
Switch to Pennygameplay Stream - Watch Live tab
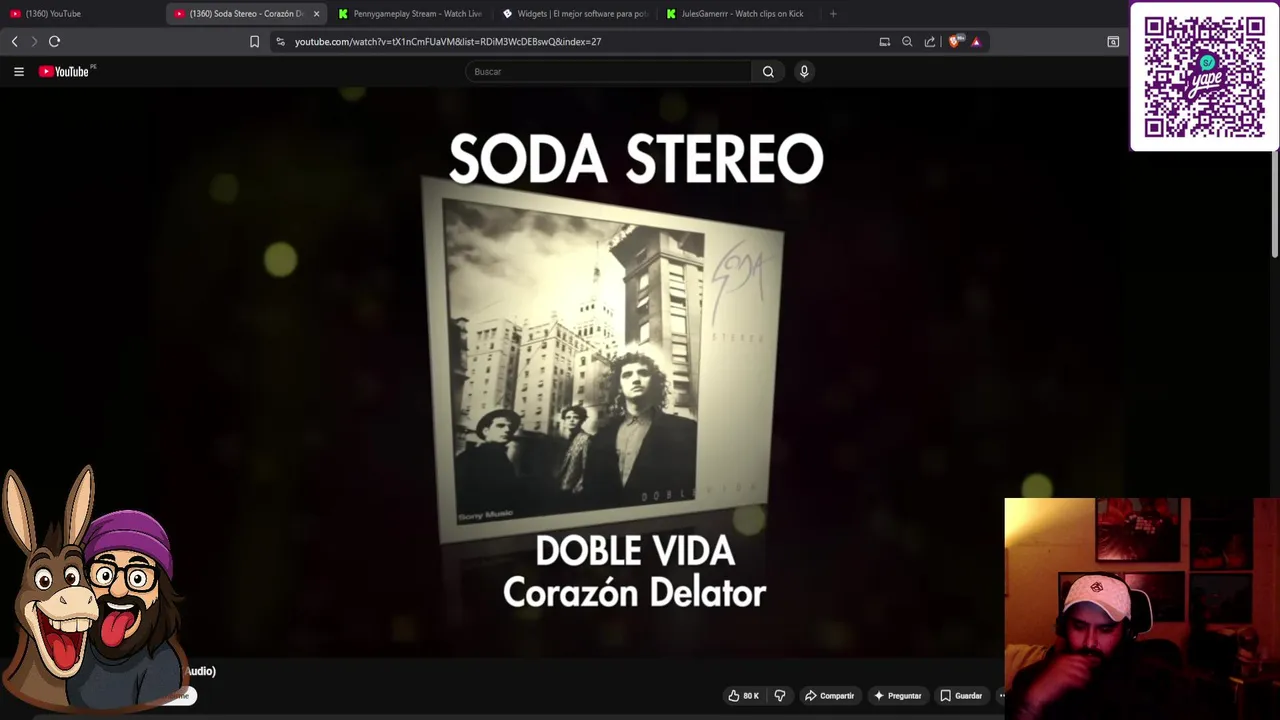click(410, 14)
